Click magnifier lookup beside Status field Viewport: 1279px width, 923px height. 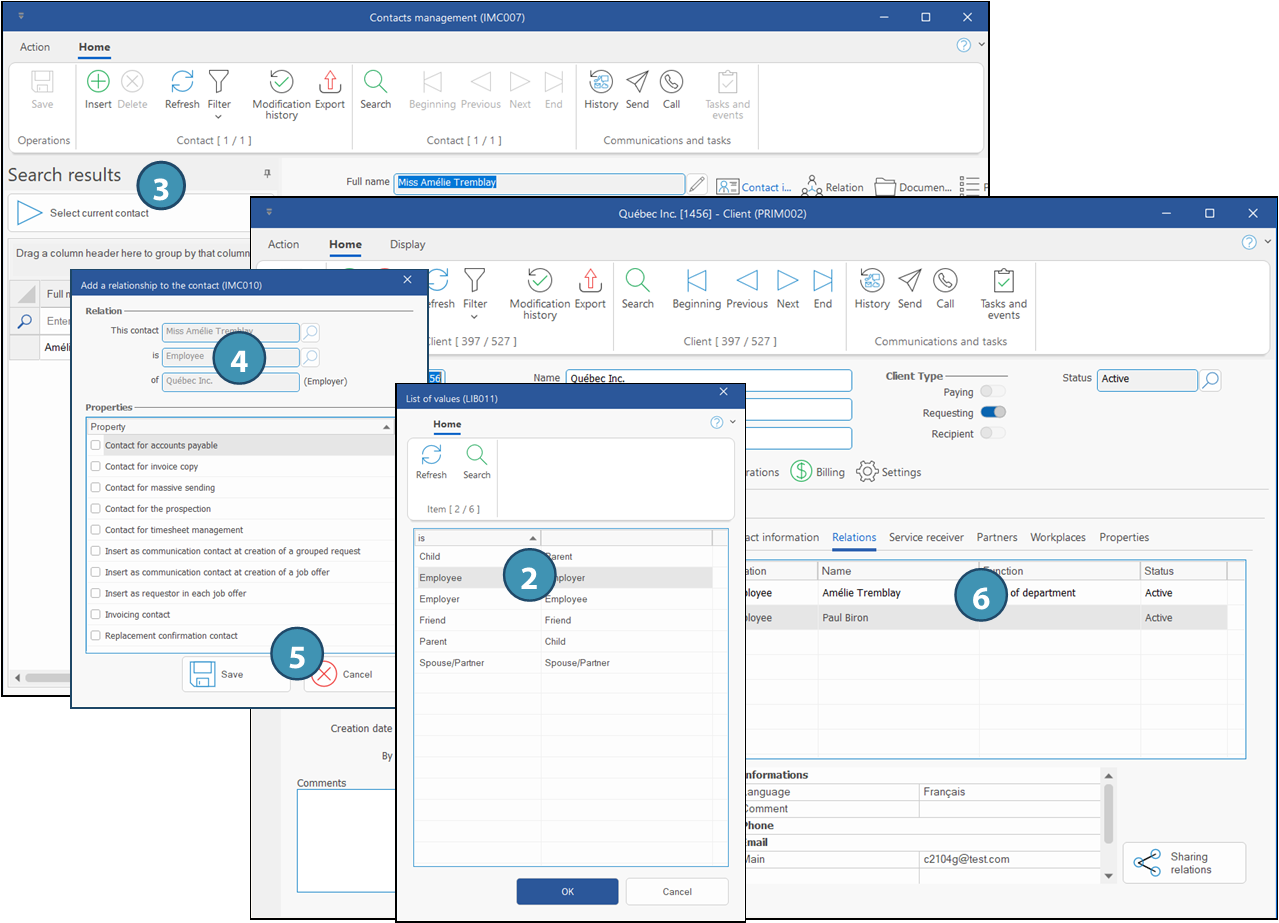1210,380
